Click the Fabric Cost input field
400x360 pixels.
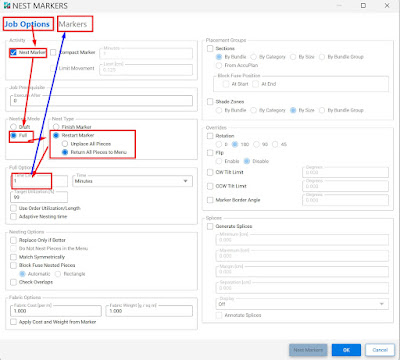click(x=56, y=311)
